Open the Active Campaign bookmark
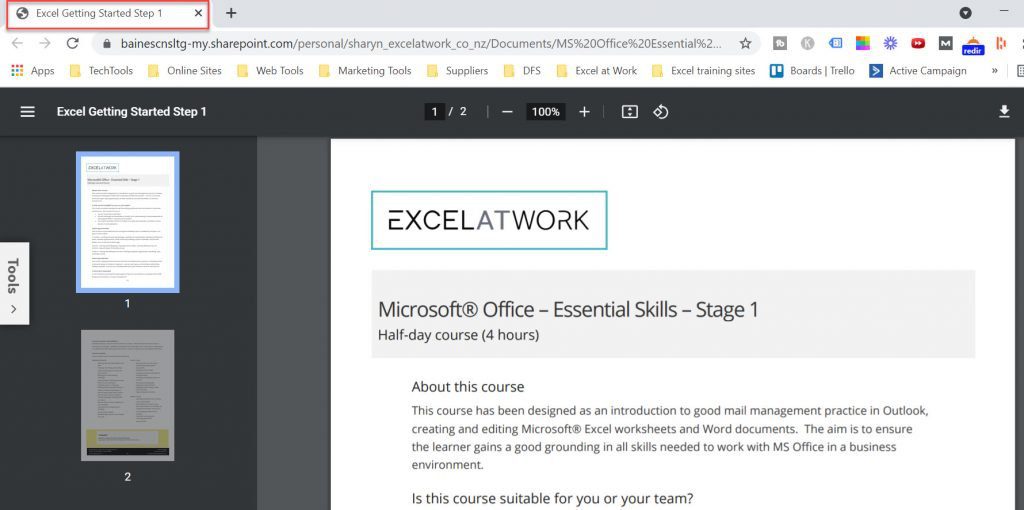Screen dimensions: 1024x510 (x=918, y=71)
